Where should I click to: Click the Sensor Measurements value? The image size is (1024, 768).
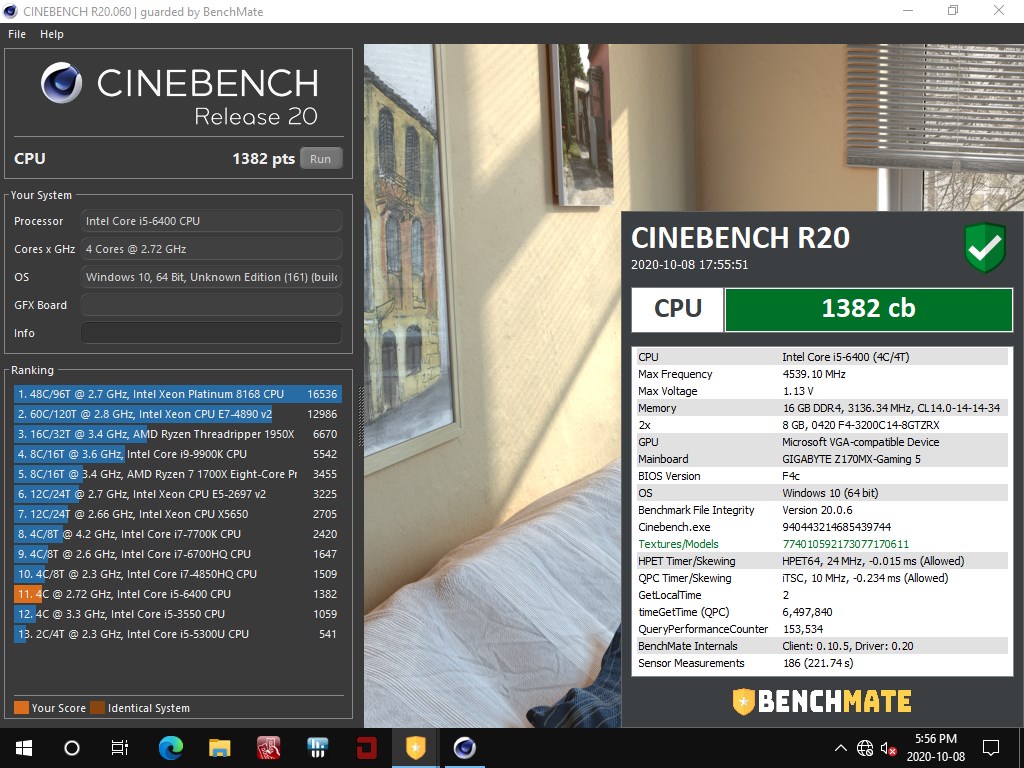click(x=818, y=663)
